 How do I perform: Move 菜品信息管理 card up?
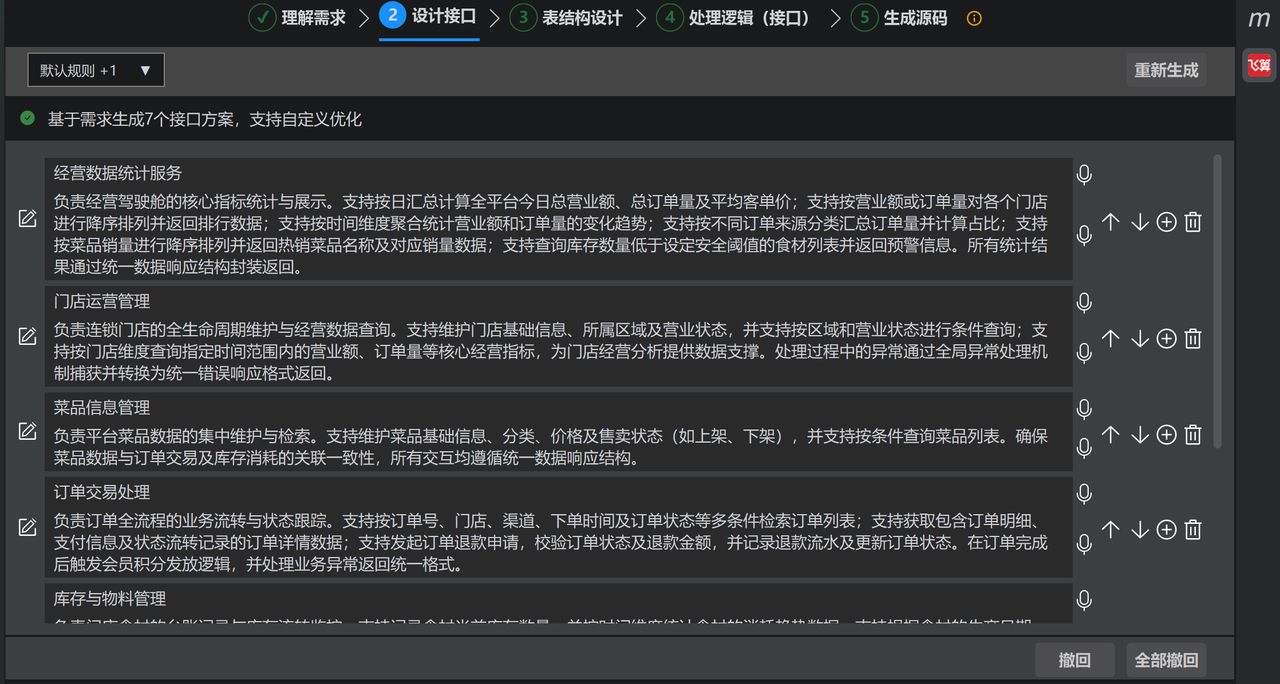point(1111,434)
